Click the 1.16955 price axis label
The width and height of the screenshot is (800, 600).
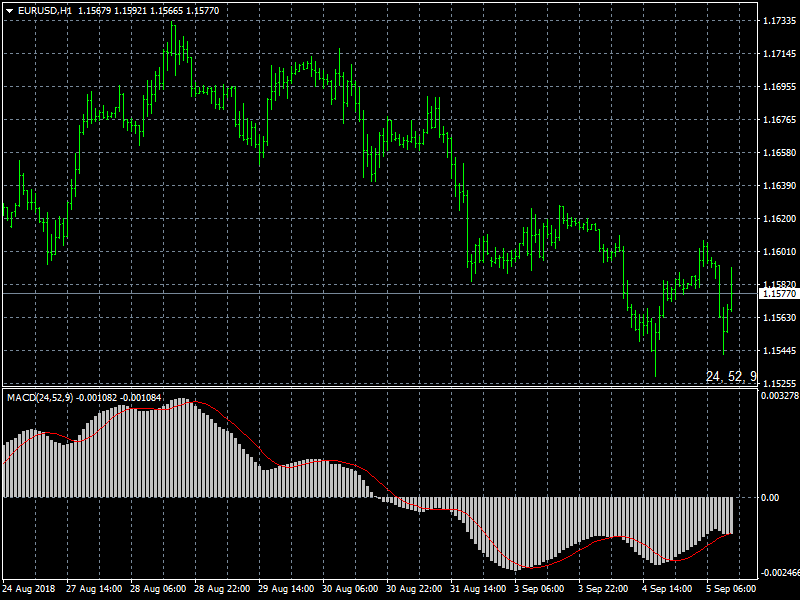click(x=779, y=87)
